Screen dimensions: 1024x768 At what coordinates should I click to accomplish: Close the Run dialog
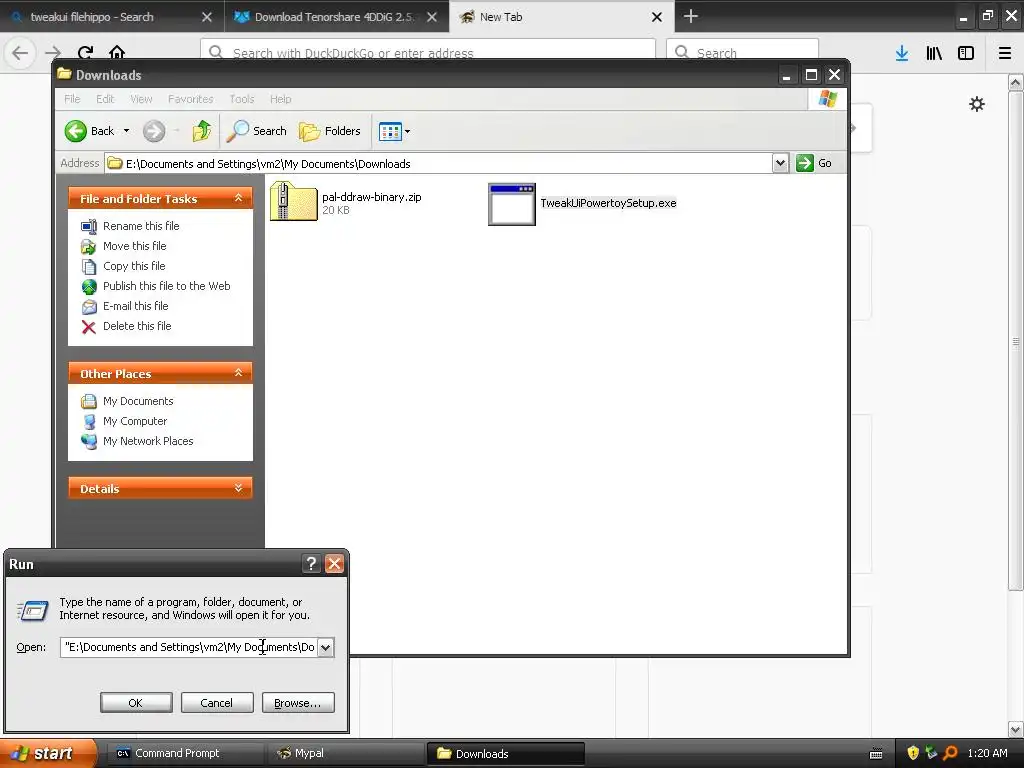pos(334,564)
